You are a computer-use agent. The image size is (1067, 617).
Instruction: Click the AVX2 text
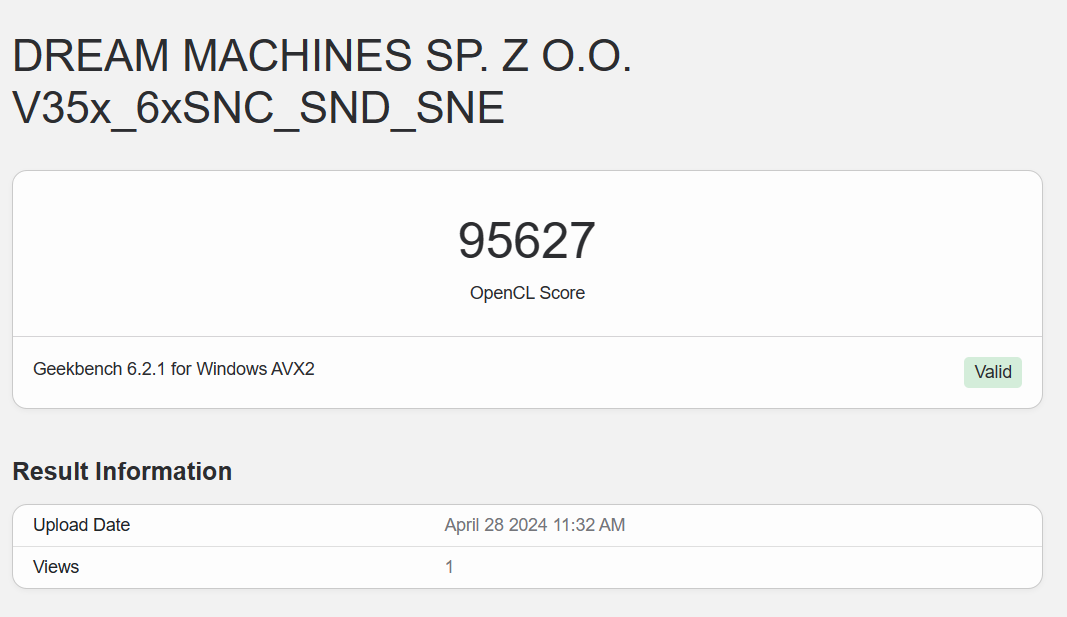[x=295, y=369]
